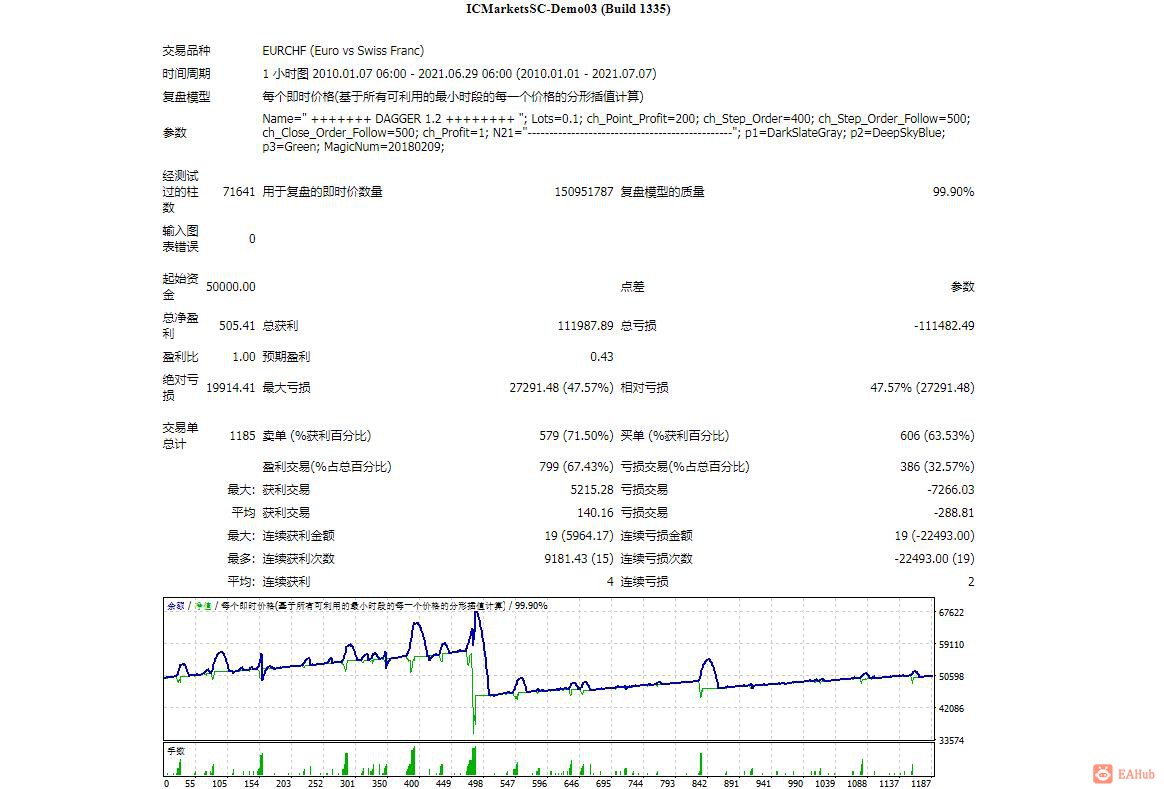The height and width of the screenshot is (789, 1164).
Task: Select the absolute drawdown value '19914.41'
Action: (x=231, y=387)
